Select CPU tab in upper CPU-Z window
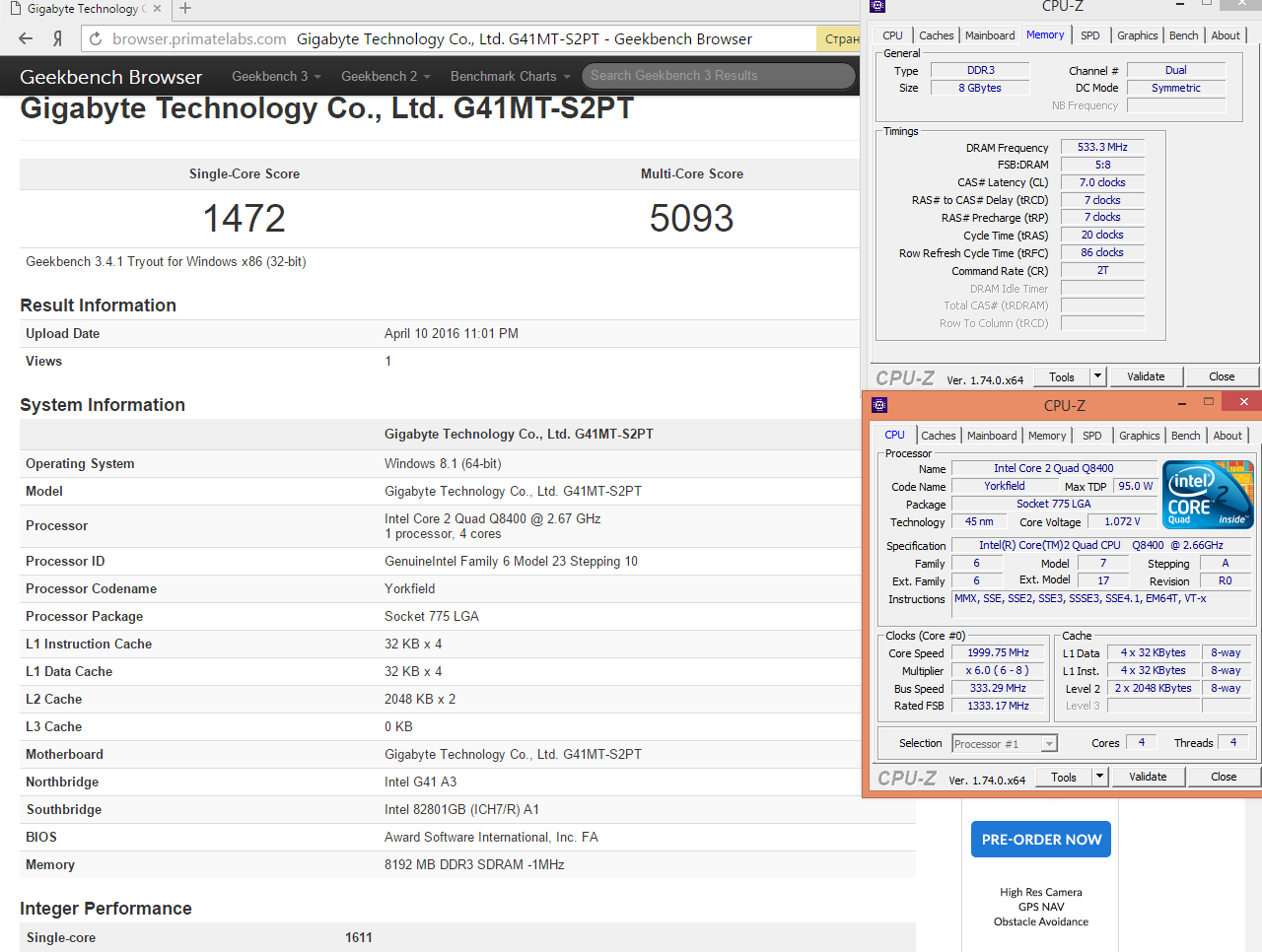1262x952 pixels. [892, 35]
